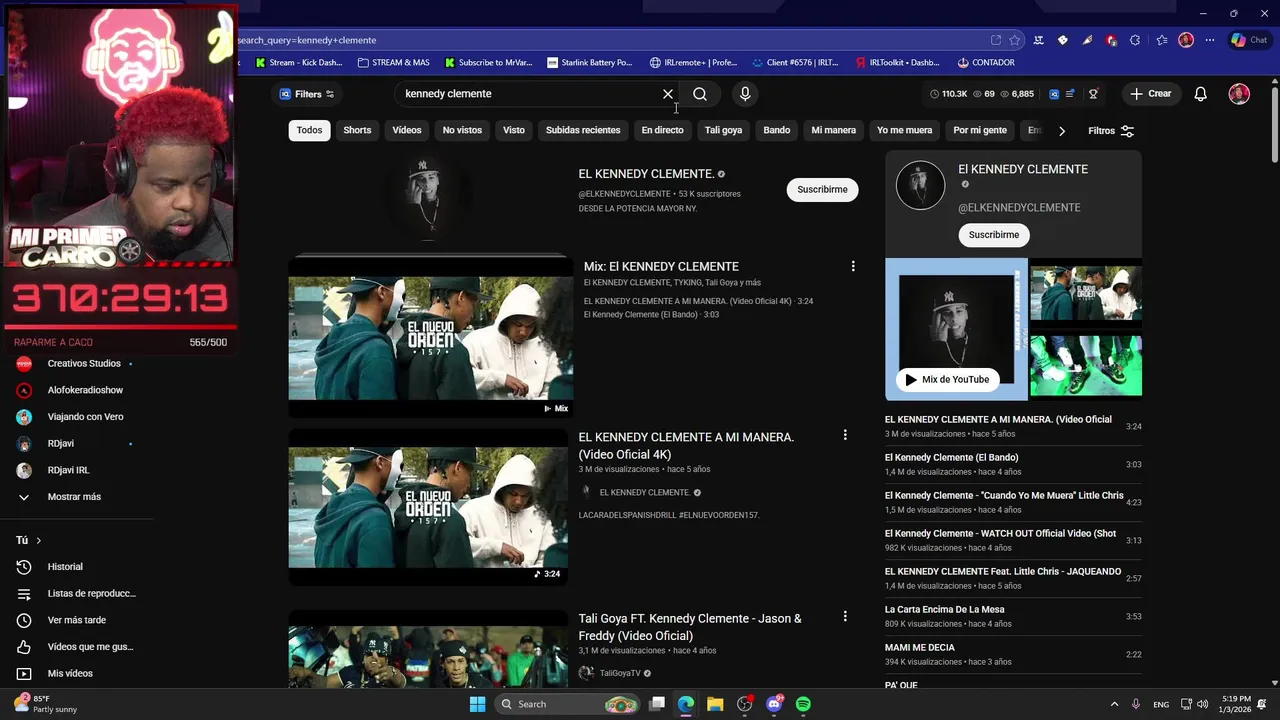Open browser Extensions puzzle icon
This screenshot has width=1280, height=720.
pyautogui.click(x=1135, y=40)
